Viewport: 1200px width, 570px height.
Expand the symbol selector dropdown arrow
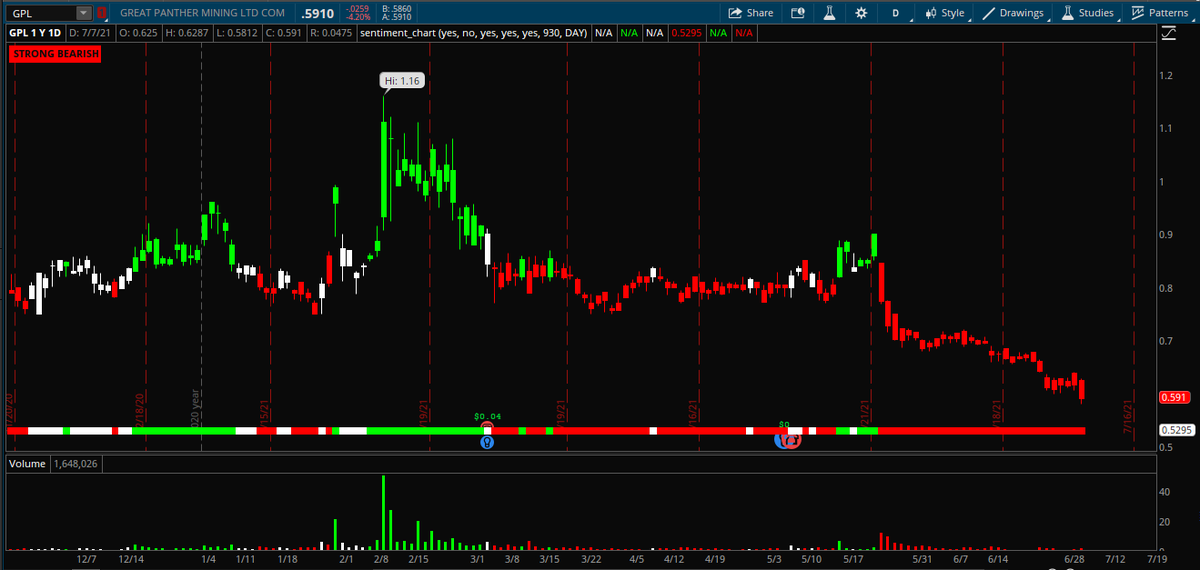pyautogui.click(x=84, y=13)
